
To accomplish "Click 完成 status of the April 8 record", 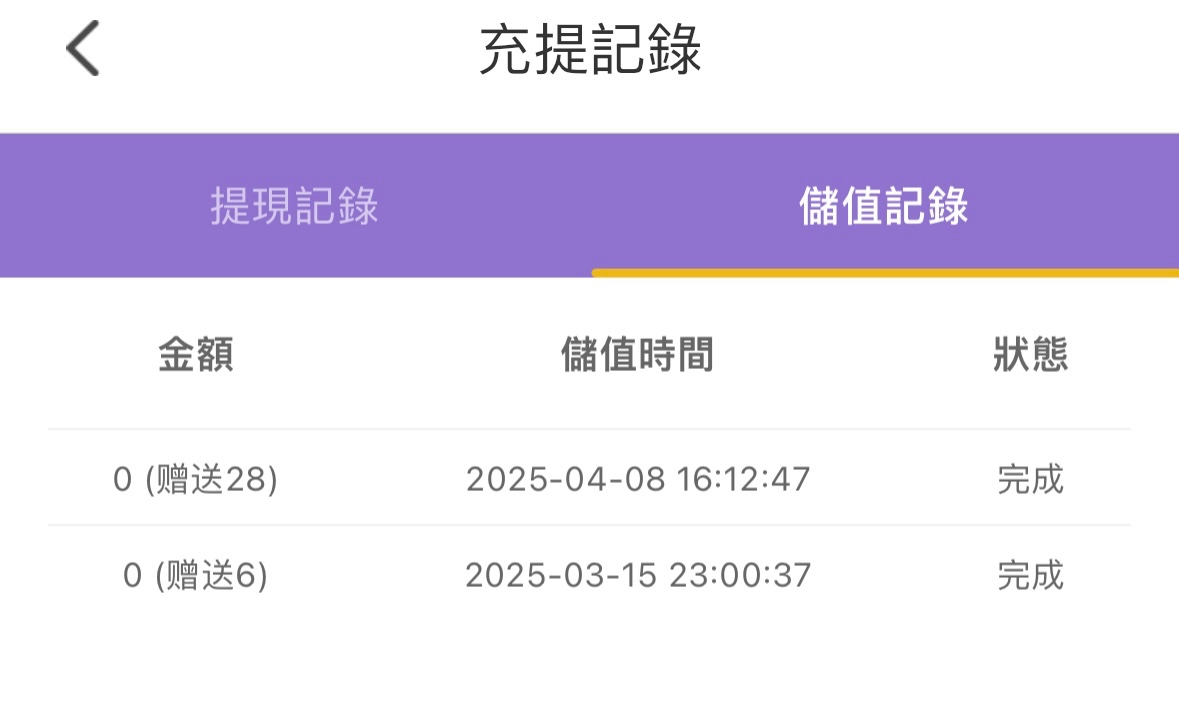I will tap(1030, 480).
